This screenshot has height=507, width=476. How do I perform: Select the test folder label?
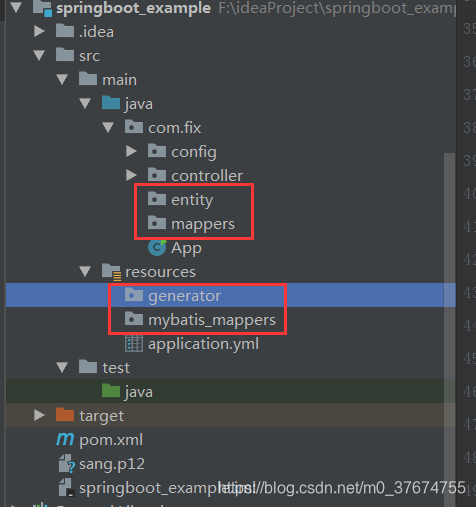[116, 368]
